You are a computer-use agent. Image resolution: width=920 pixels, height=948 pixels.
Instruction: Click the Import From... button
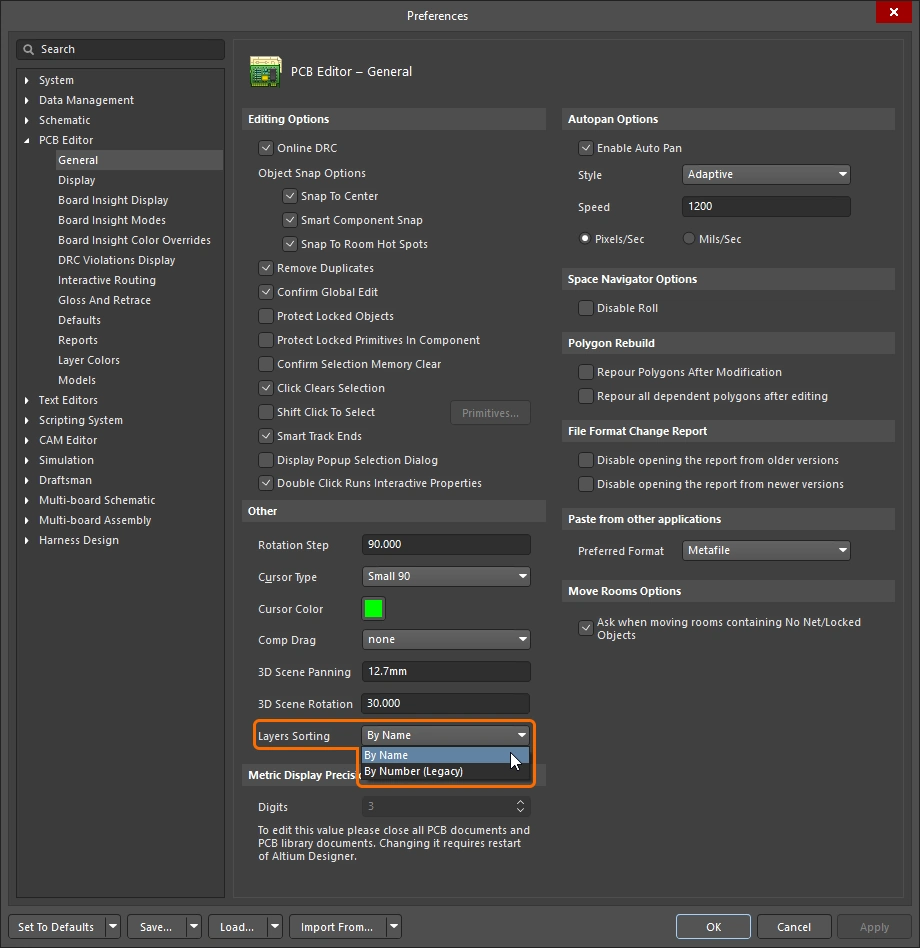coord(337,926)
